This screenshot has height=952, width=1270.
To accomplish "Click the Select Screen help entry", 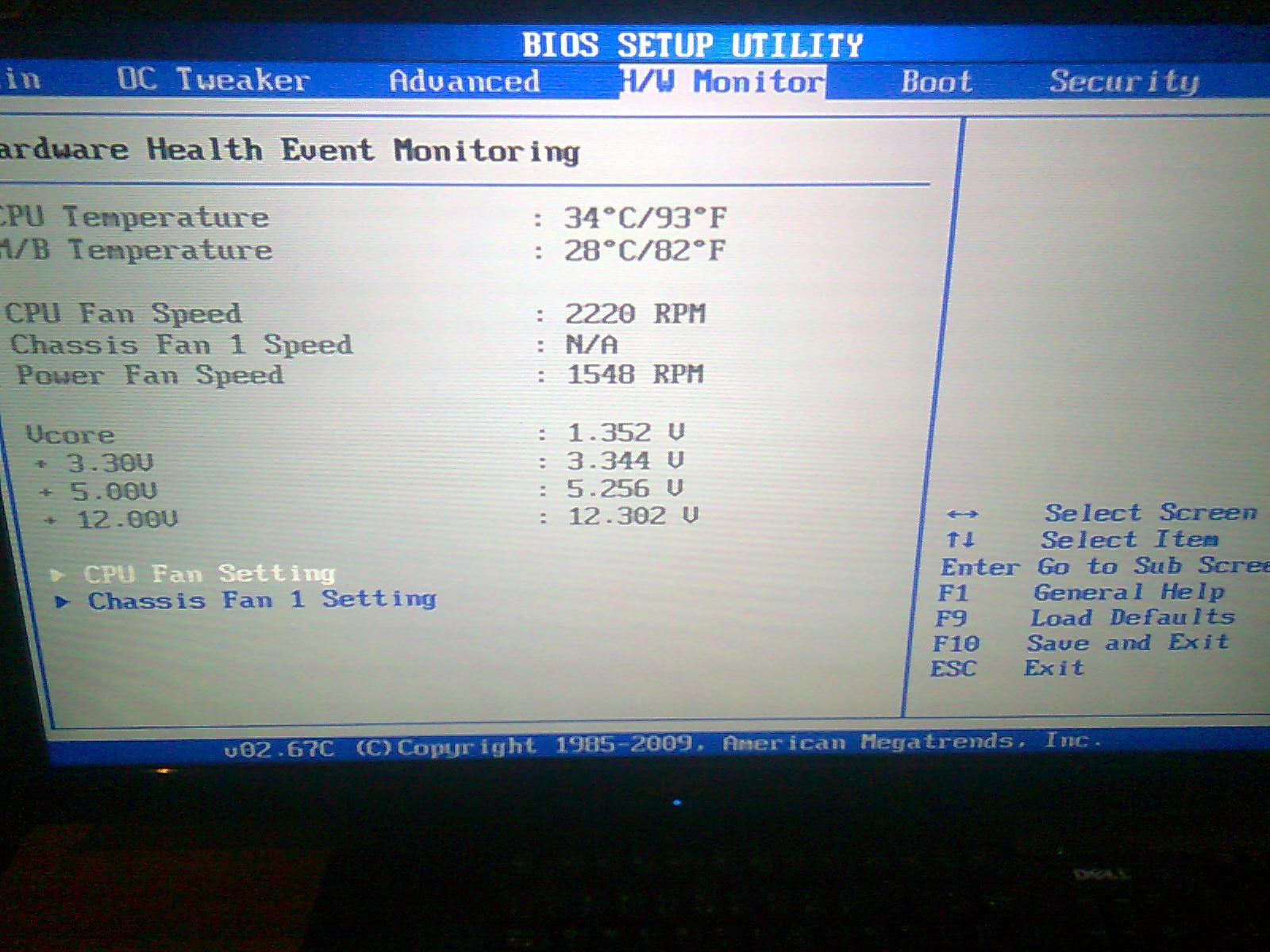I will click(1103, 512).
